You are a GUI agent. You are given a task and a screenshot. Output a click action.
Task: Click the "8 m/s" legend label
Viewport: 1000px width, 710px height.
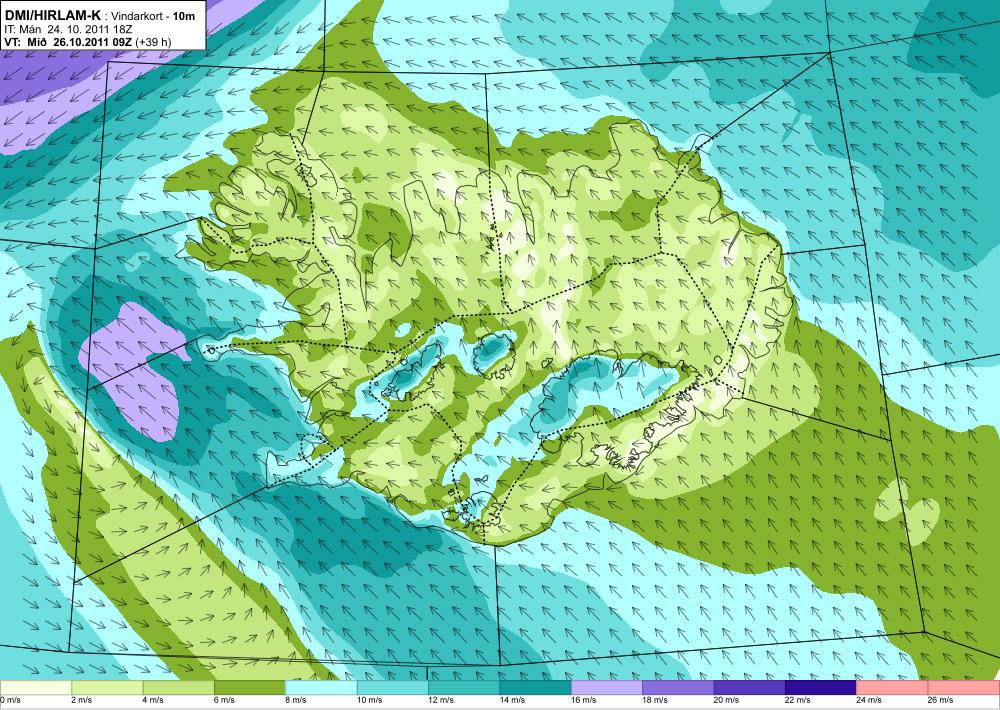(296, 700)
